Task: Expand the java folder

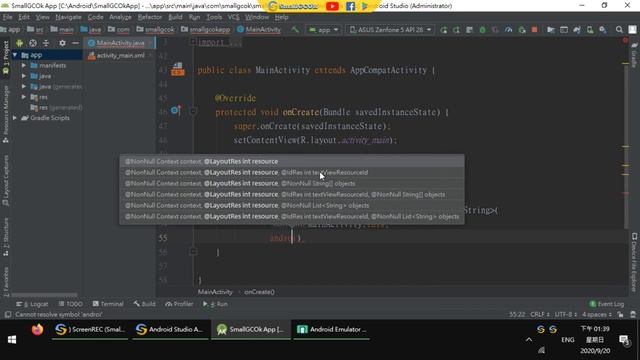Action: 24,76
